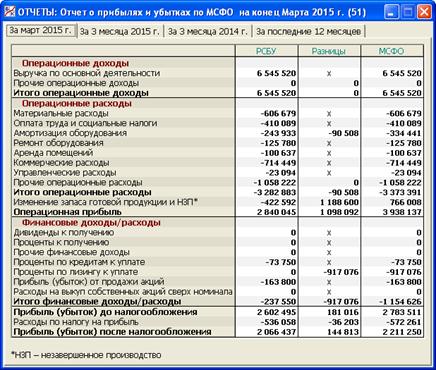
Task: Click the РСБУ pre-tax profit 2 602 495
Action: pos(276,312)
